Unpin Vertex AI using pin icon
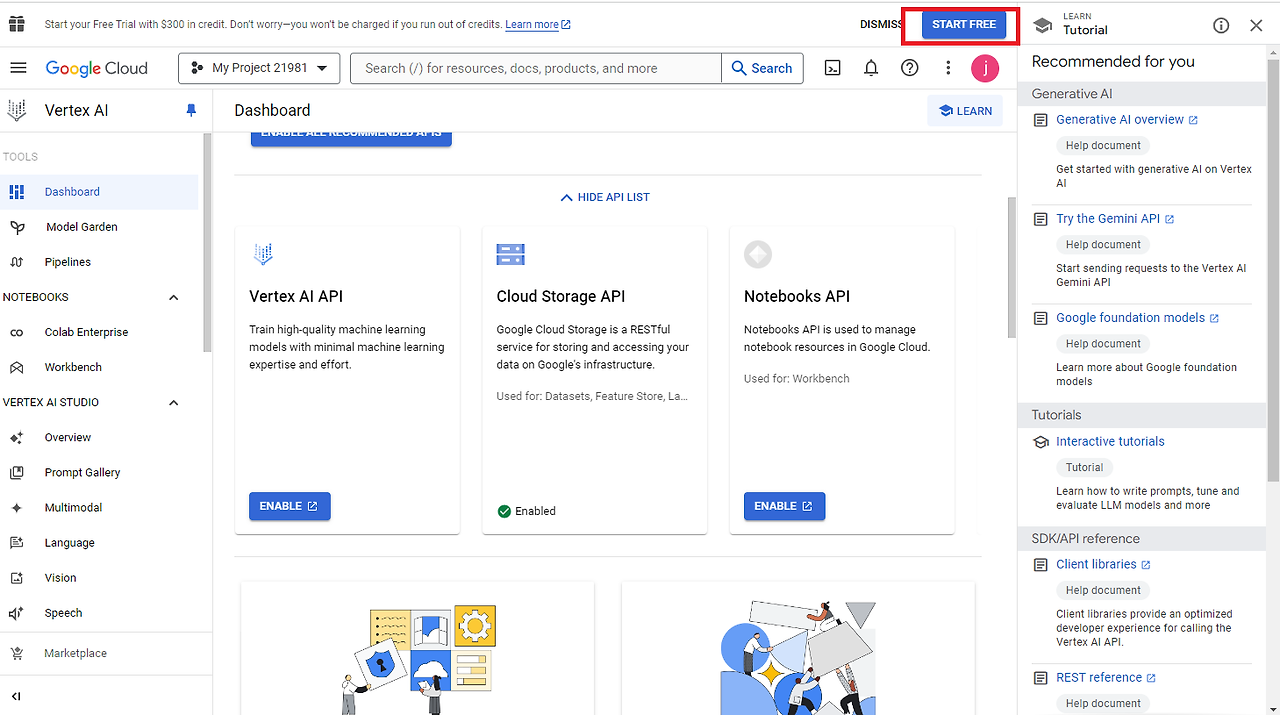The image size is (1280, 715). (192, 111)
